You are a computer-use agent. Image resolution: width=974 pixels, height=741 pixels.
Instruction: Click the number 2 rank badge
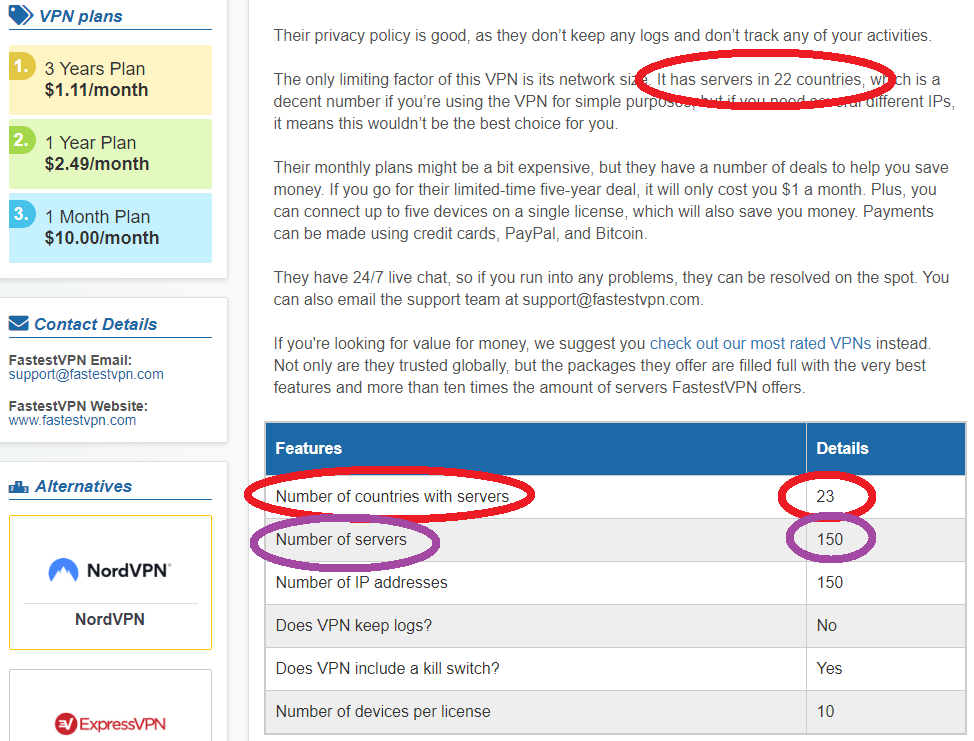click(22, 140)
